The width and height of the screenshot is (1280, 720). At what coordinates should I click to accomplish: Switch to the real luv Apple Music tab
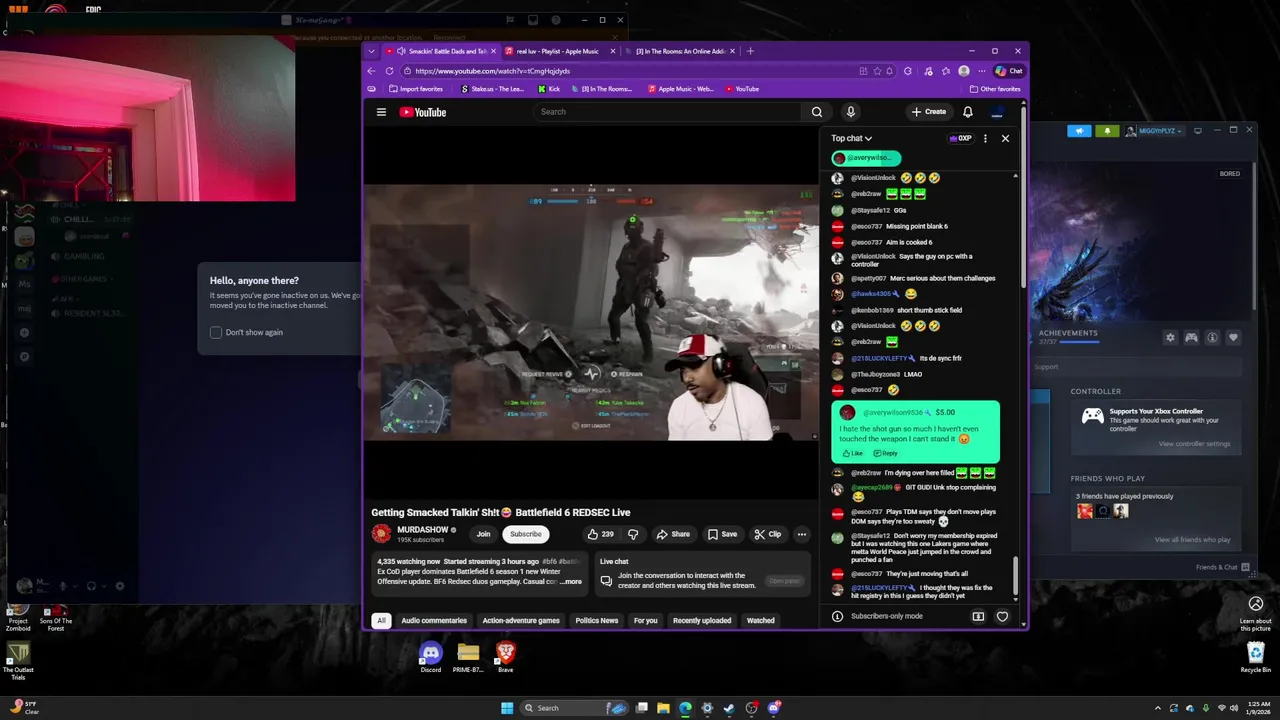556,51
